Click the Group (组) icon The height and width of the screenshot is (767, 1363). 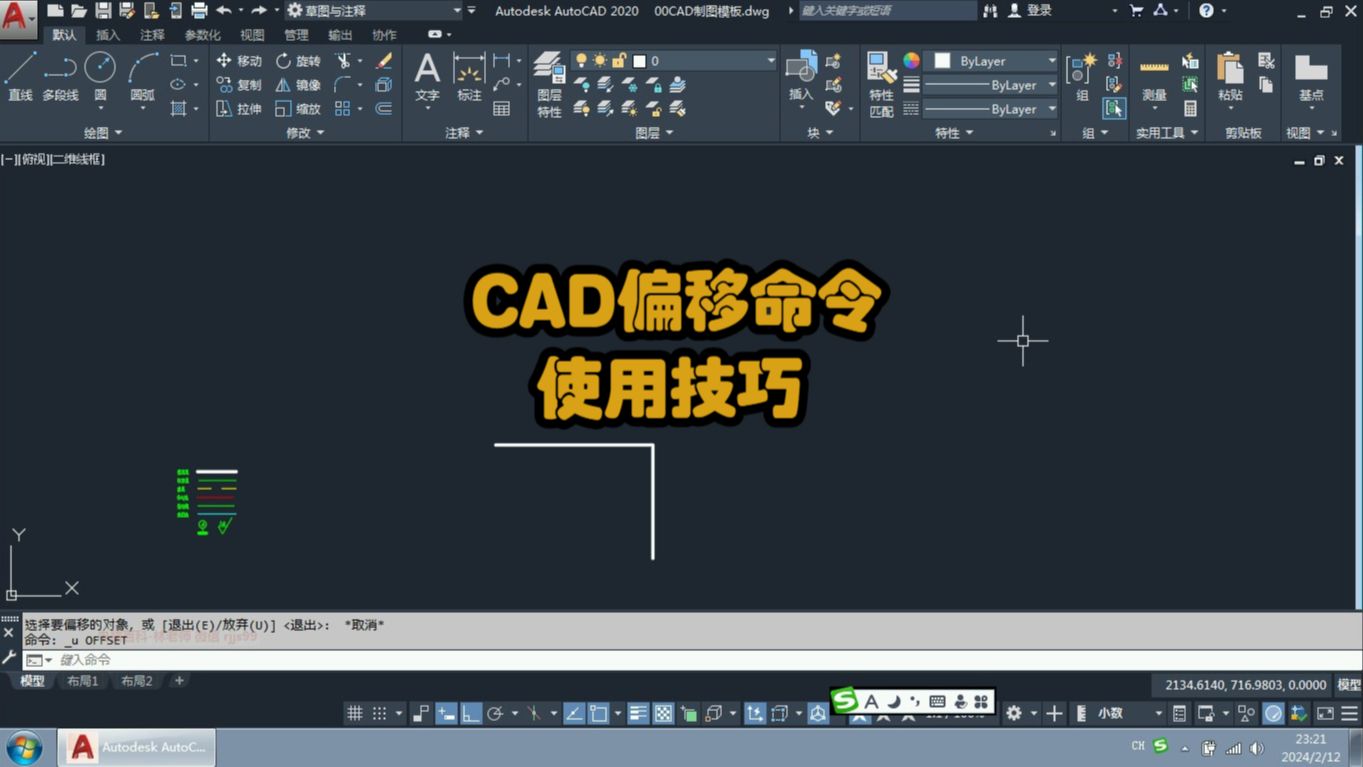point(1081,77)
